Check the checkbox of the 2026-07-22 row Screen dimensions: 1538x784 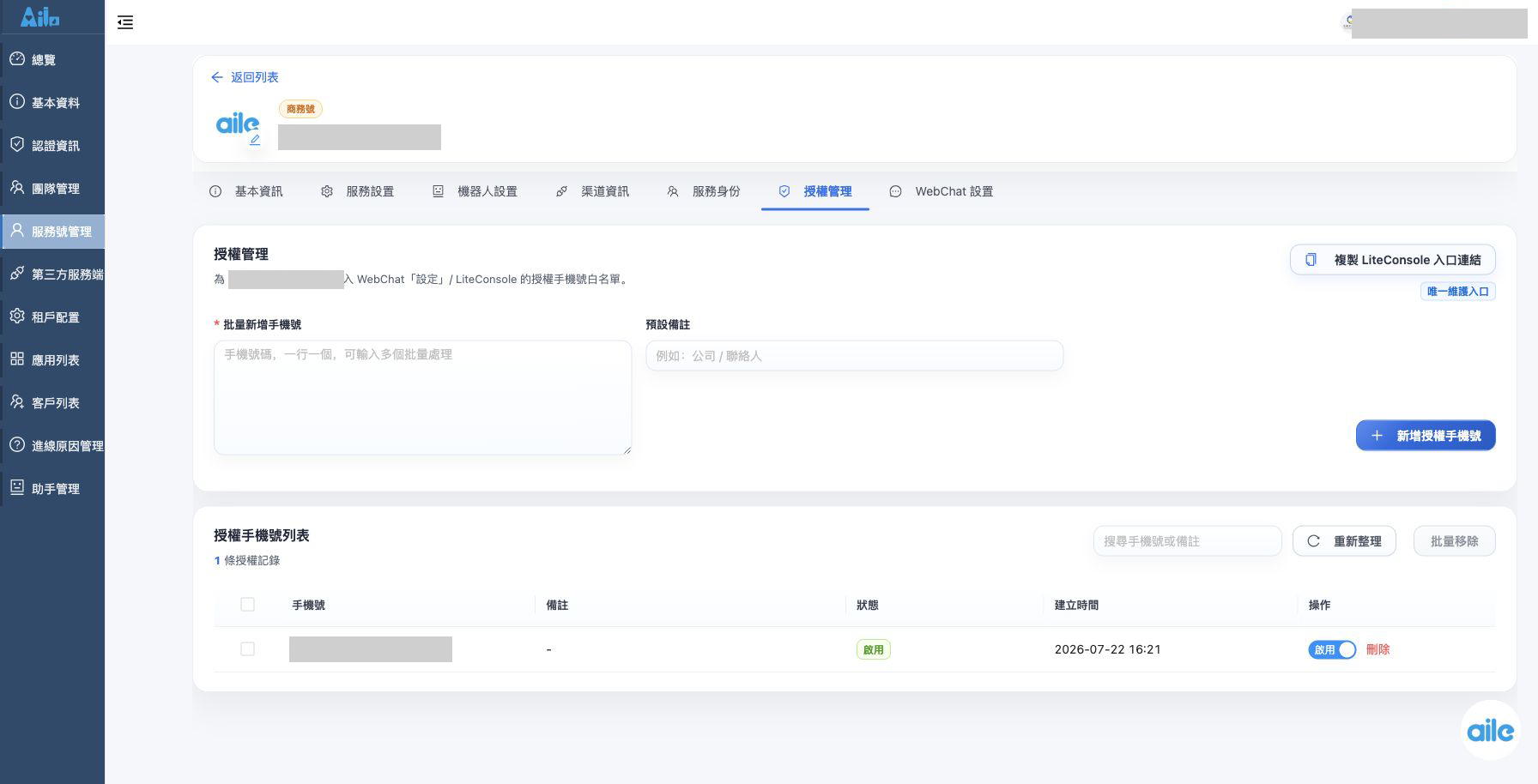pos(247,649)
